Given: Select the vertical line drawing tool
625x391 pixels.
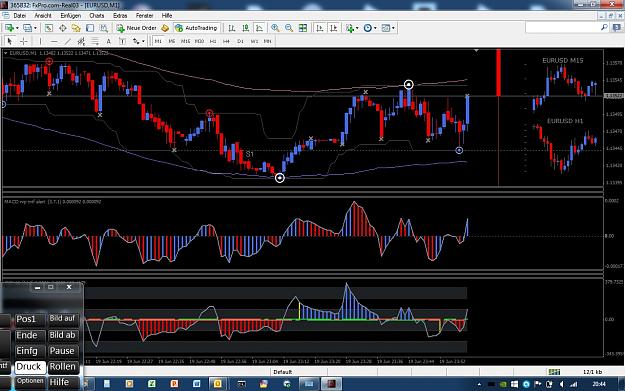Looking at the screenshot, I should coord(40,41).
